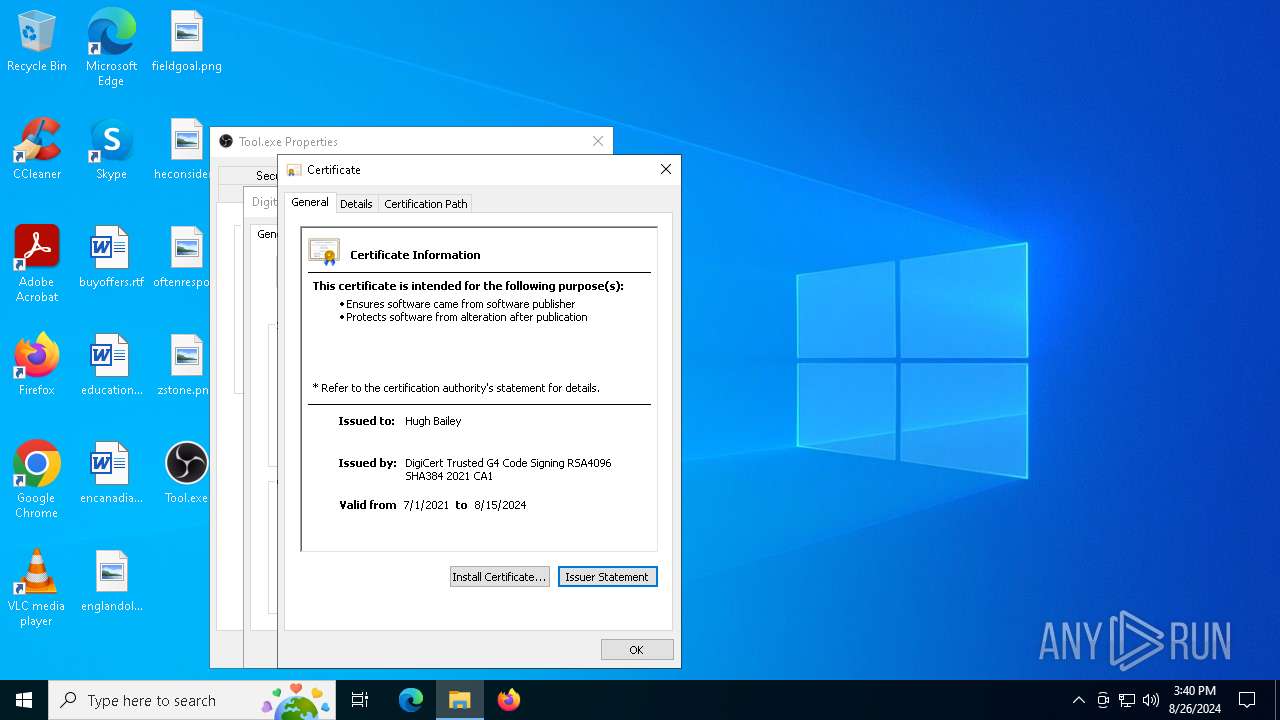1280x720 pixels.
Task: Click OK in the Certificate dialog
Action: (x=637, y=650)
